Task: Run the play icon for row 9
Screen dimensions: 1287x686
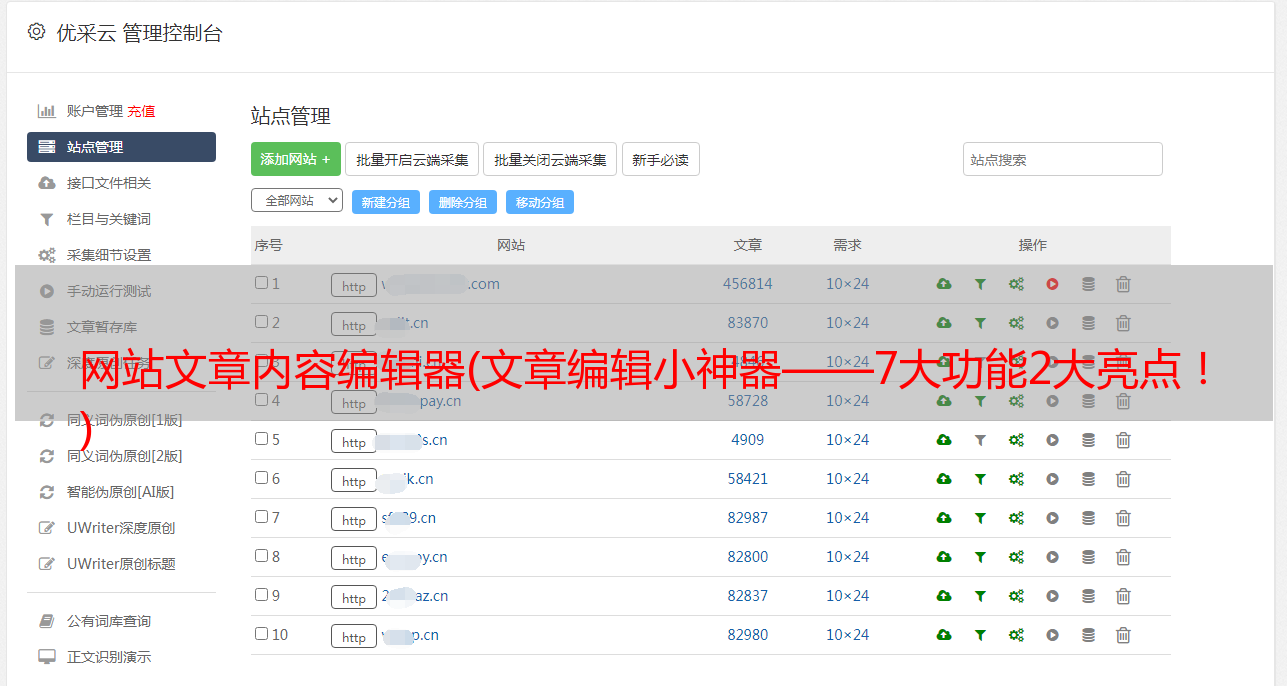Action: (x=1052, y=596)
